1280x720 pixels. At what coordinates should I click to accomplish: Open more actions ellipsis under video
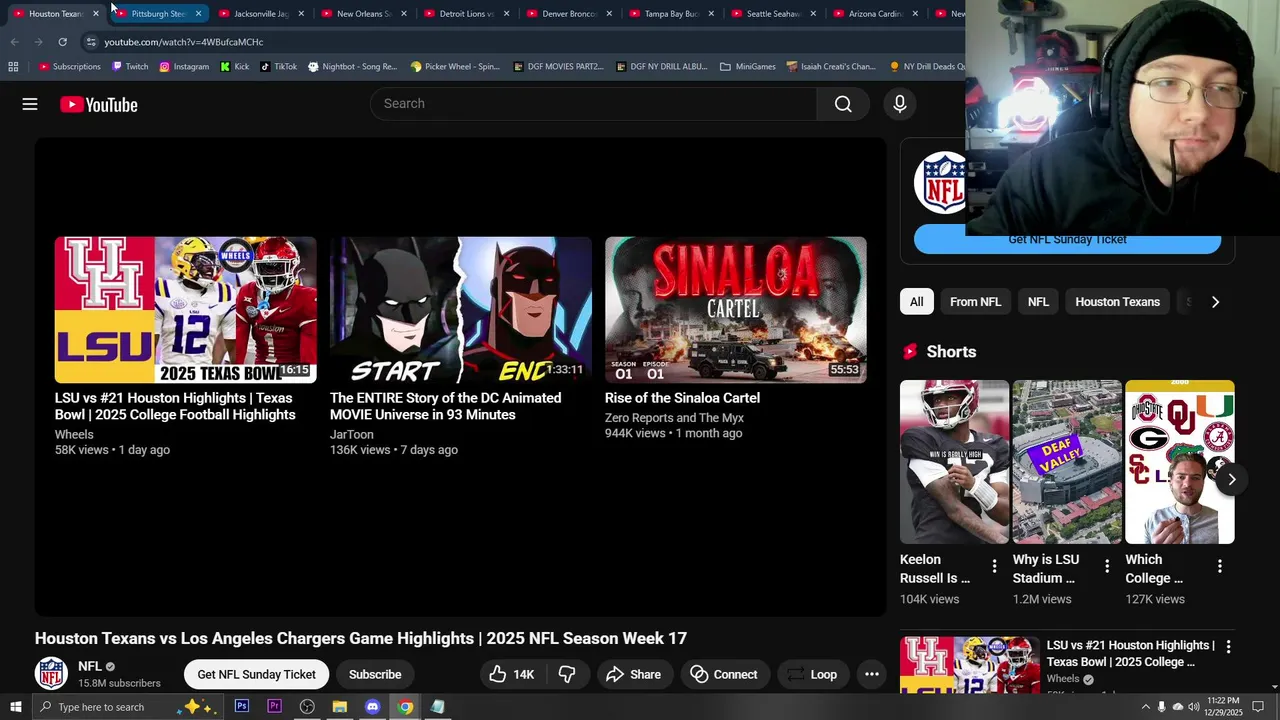point(872,674)
